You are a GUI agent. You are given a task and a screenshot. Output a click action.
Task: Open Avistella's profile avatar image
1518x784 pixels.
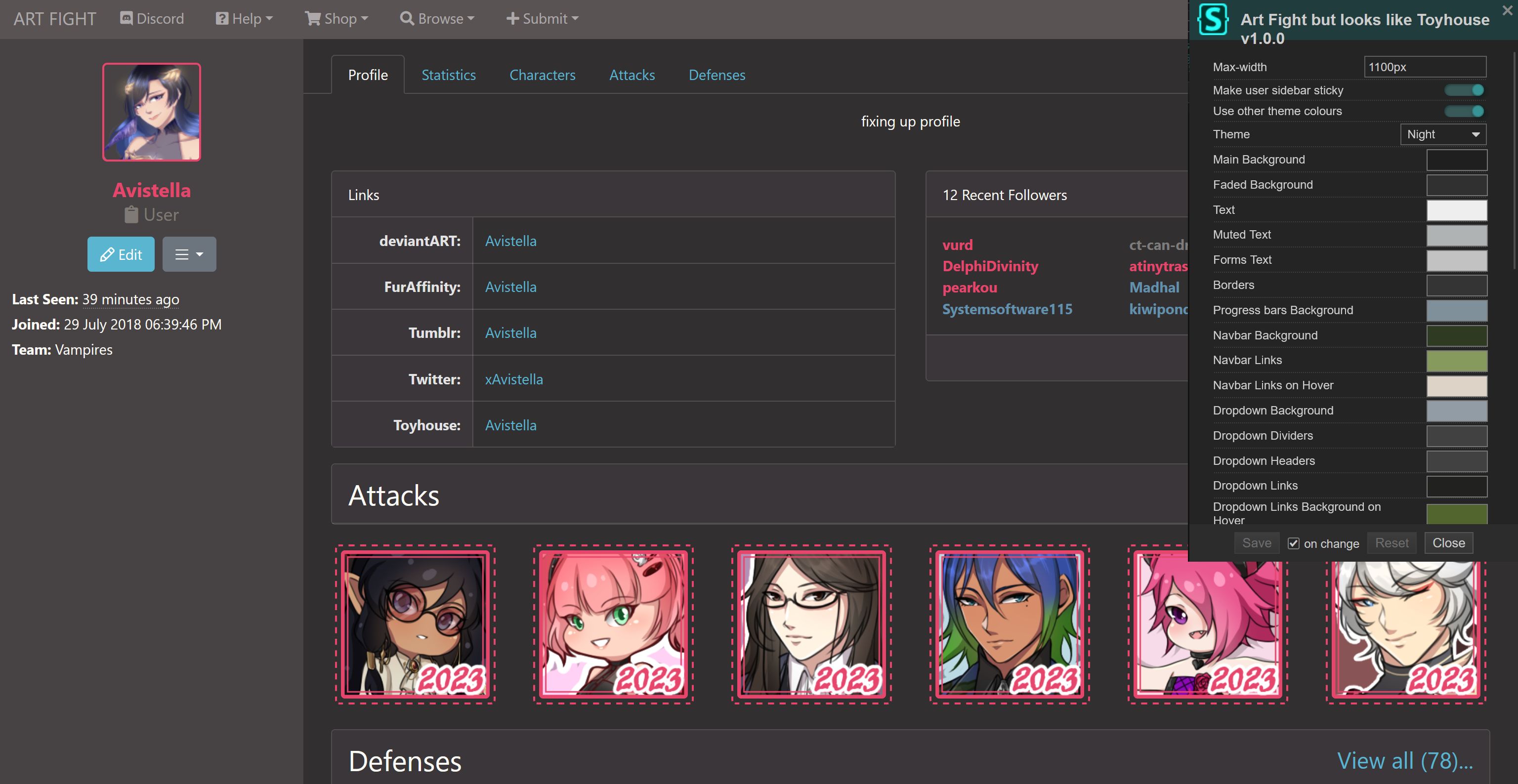[151, 112]
